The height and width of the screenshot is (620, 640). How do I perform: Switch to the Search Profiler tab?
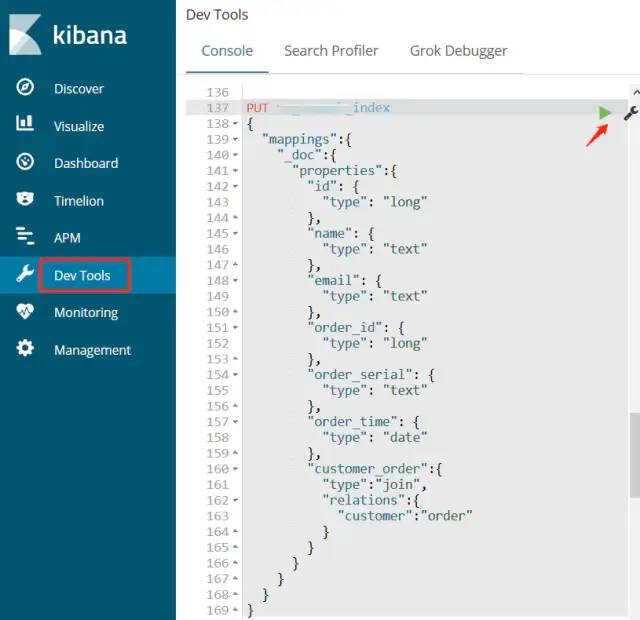click(x=331, y=51)
